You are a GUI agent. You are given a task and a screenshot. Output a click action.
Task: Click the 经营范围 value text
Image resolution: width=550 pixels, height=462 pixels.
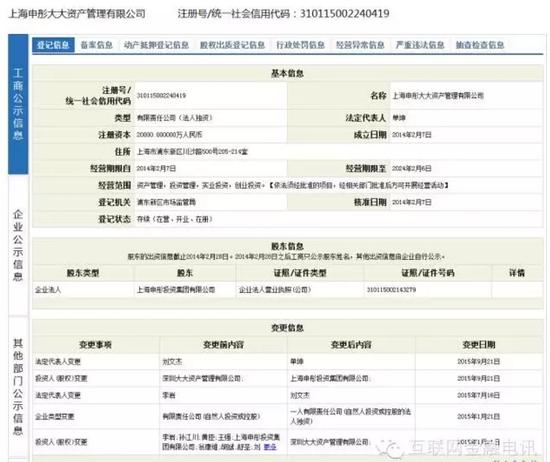[293, 185]
